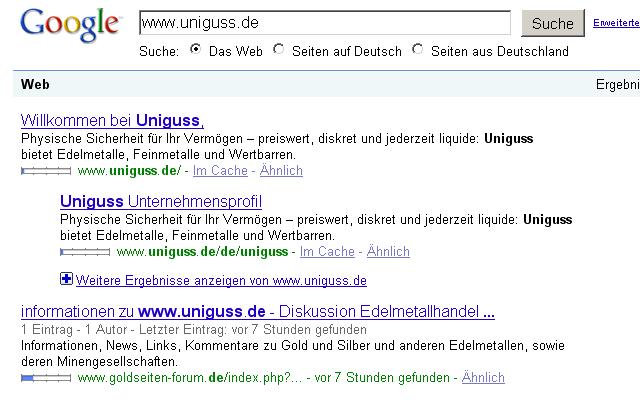Click the green URL www.uniguss.de/de/uniguss

[202, 252]
